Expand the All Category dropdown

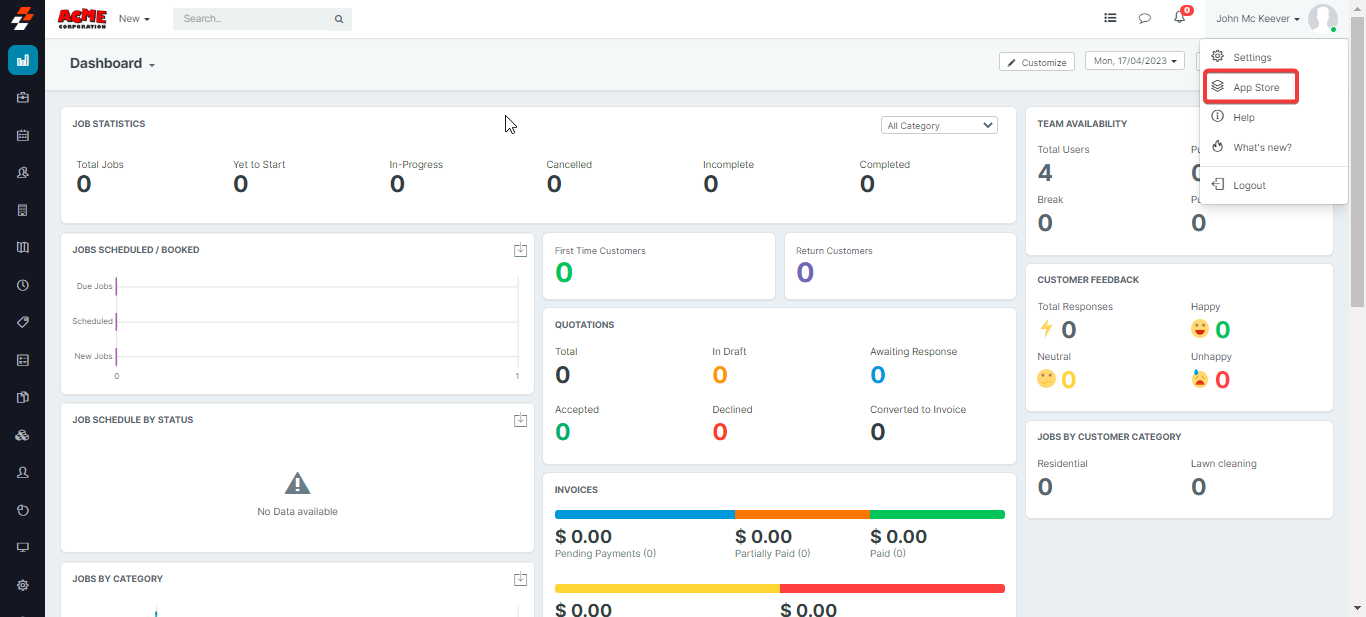click(939, 125)
